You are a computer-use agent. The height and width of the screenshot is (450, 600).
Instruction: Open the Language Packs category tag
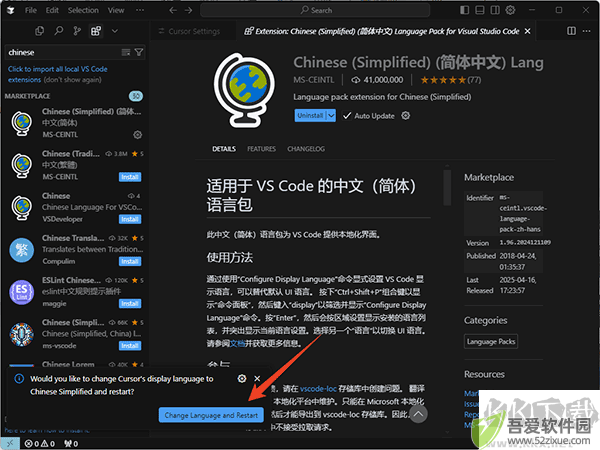tap(491, 342)
